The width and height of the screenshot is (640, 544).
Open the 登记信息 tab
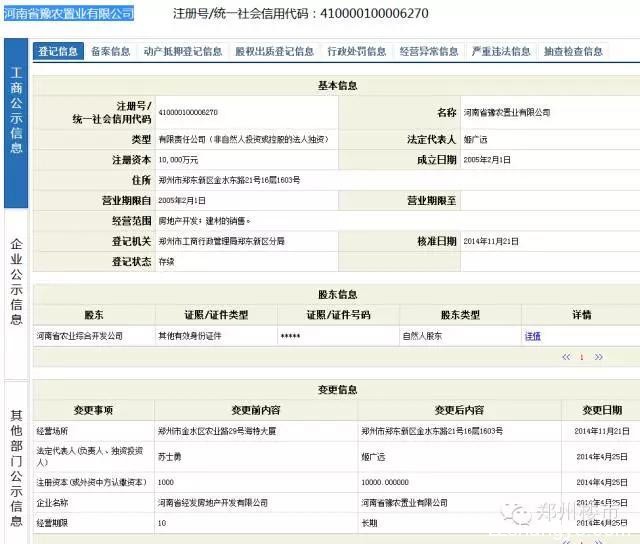tap(58, 51)
